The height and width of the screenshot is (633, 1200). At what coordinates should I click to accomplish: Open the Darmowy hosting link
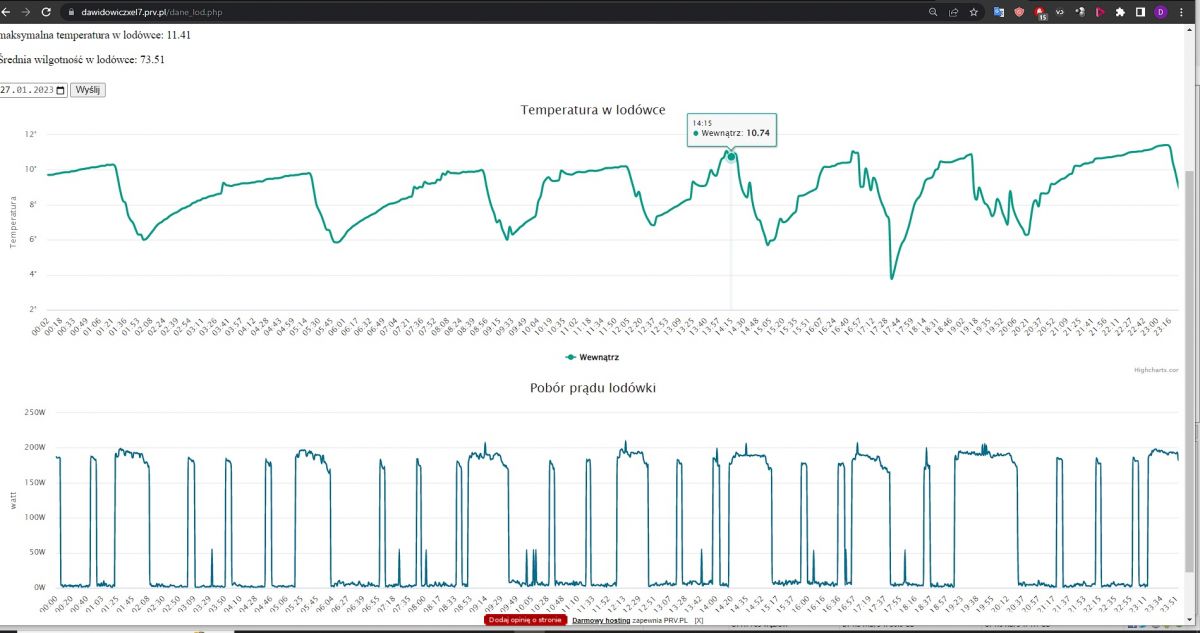pos(601,620)
